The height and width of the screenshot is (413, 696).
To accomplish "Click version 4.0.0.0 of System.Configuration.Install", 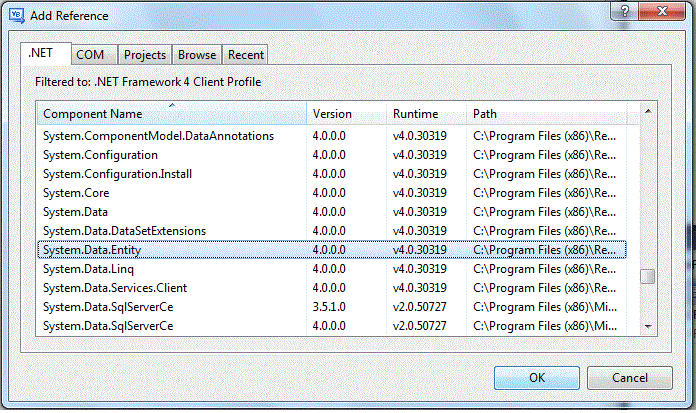I will [x=329, y=174].
